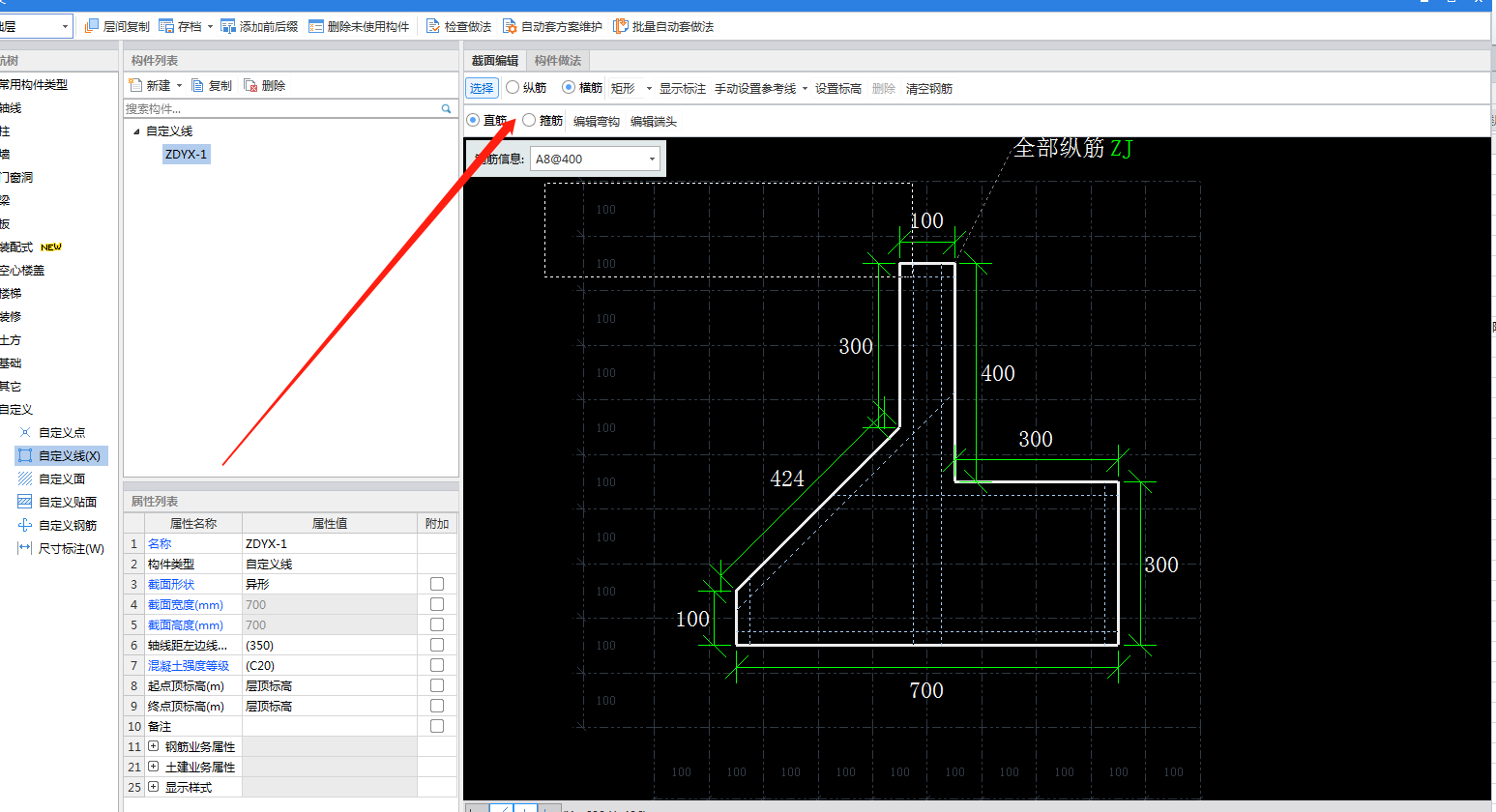Click 编辑弯钩 button
1496x812 pixels.
tap(597, 121)
